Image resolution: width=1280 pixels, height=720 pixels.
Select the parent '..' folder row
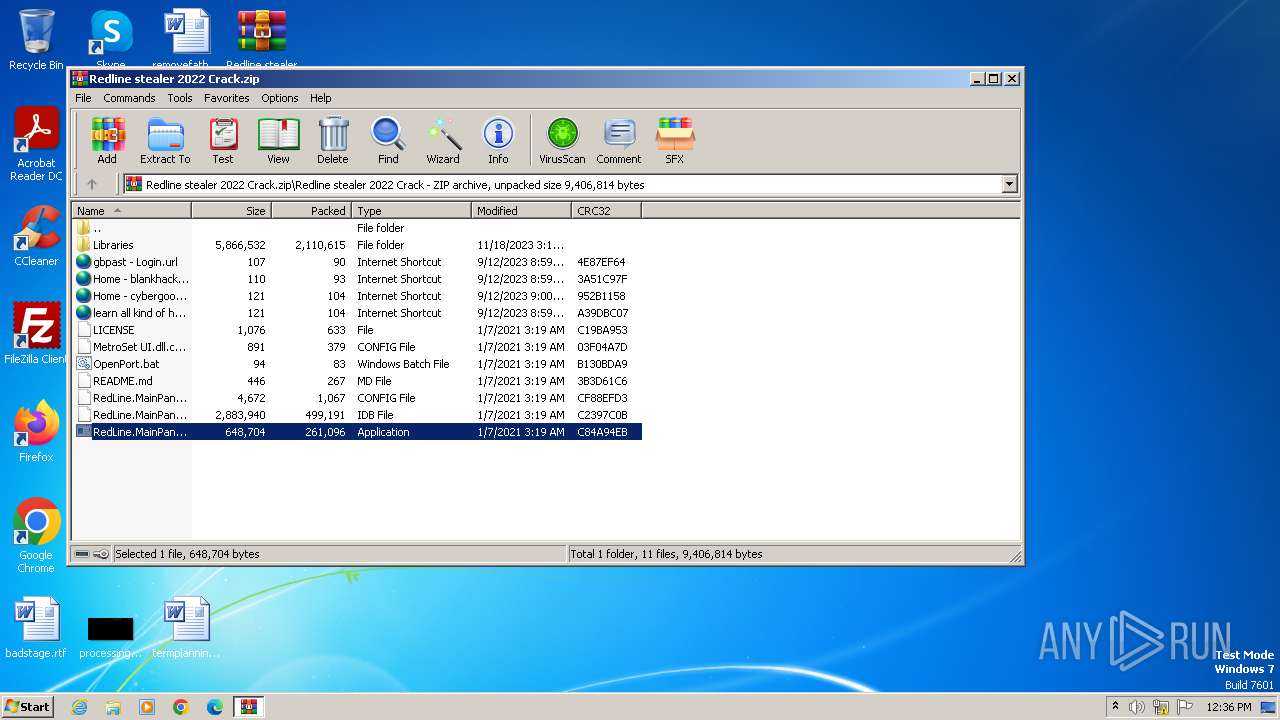pyautogui.click(x=357, y=228)
